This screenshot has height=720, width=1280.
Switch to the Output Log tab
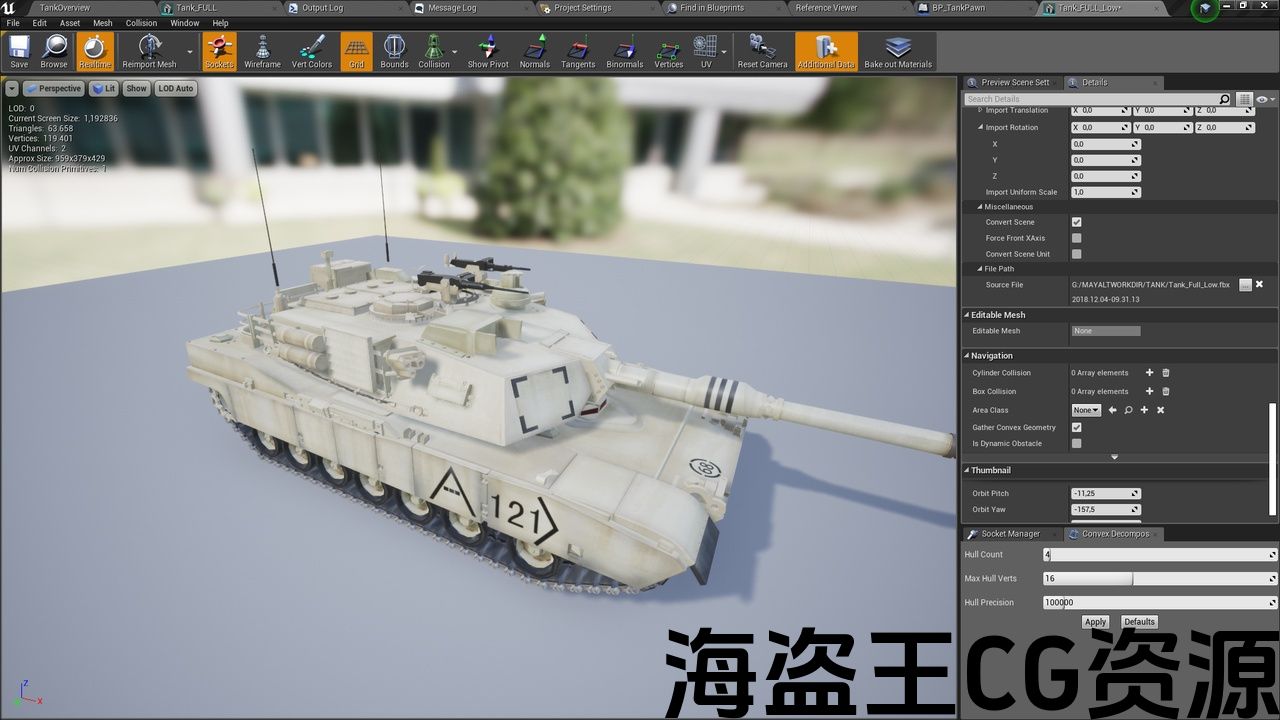322,8
